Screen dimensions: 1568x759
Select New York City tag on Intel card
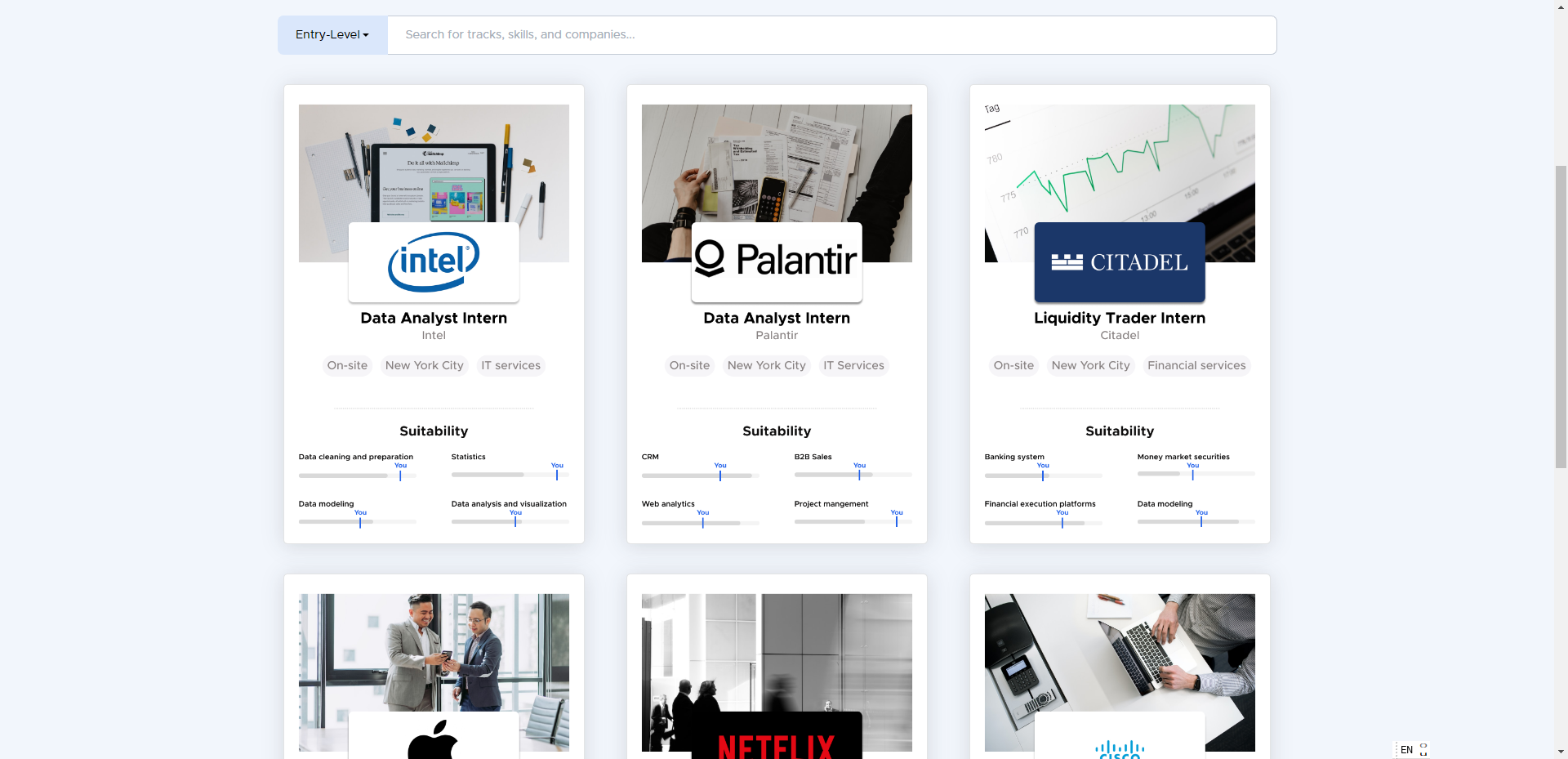tap(424, 365)
